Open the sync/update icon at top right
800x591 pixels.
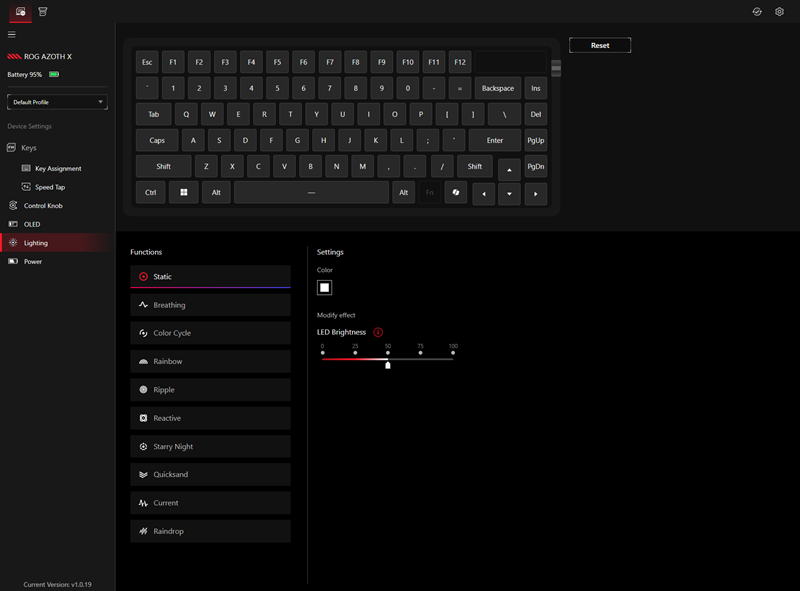[x=757, y=12]
